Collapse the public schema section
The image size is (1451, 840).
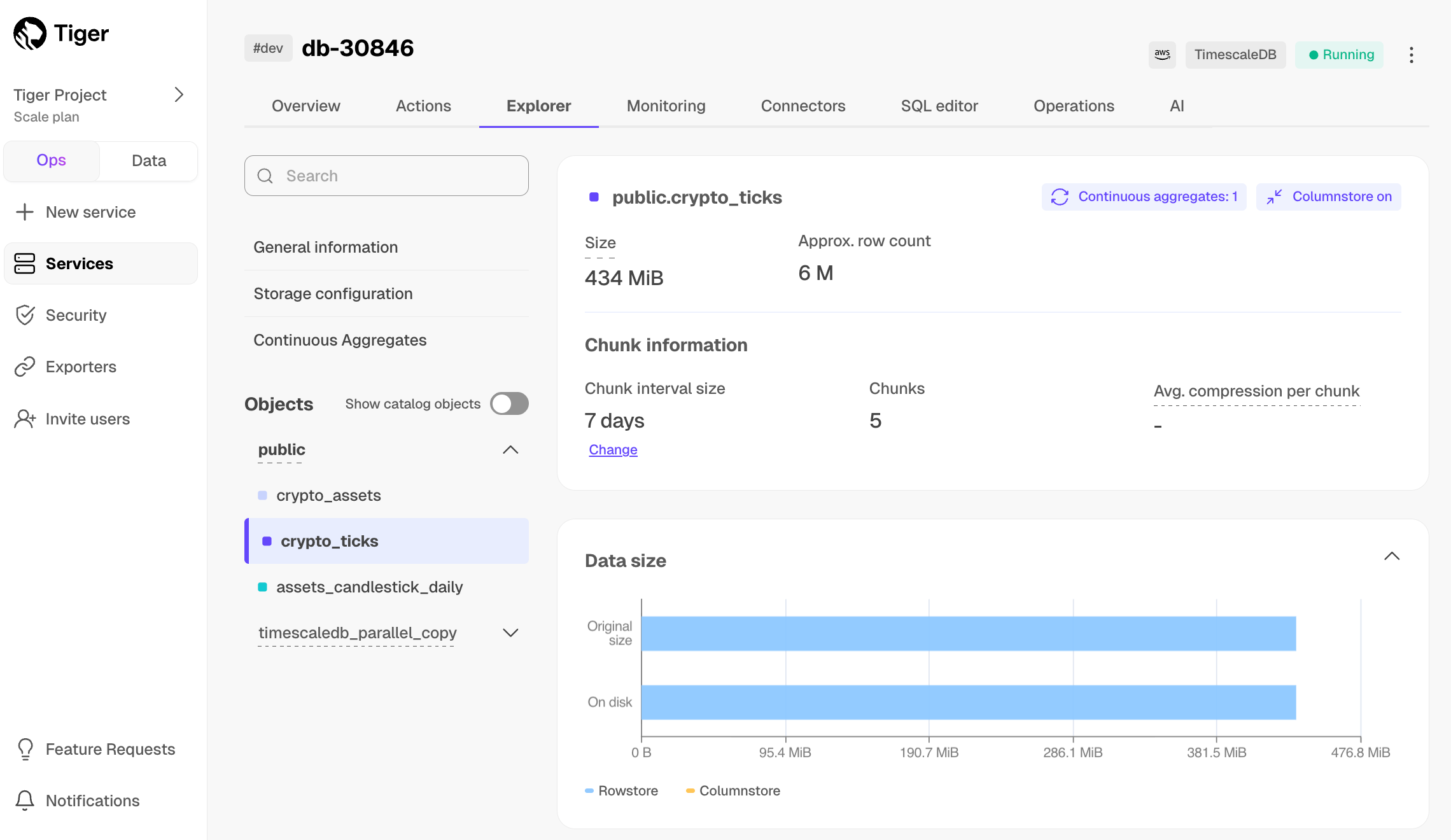(510, 450)
